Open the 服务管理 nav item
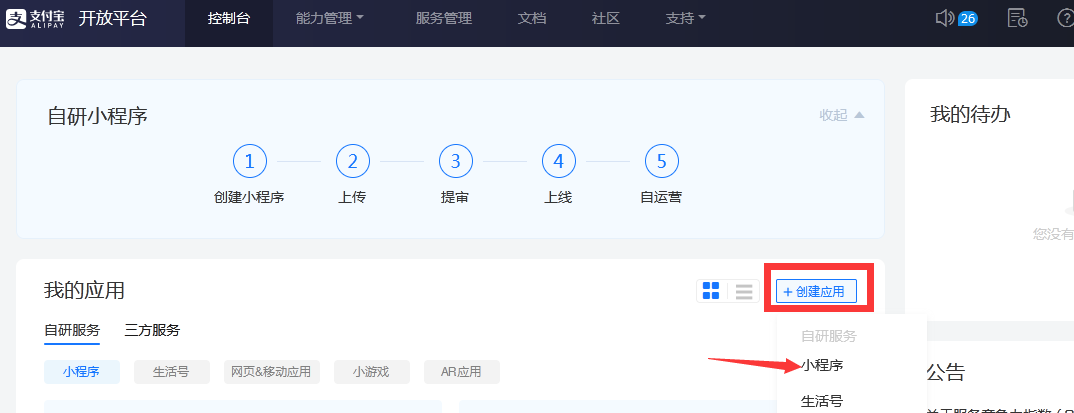The height and width of the screenshot is (413, 1074). (443, 18)
